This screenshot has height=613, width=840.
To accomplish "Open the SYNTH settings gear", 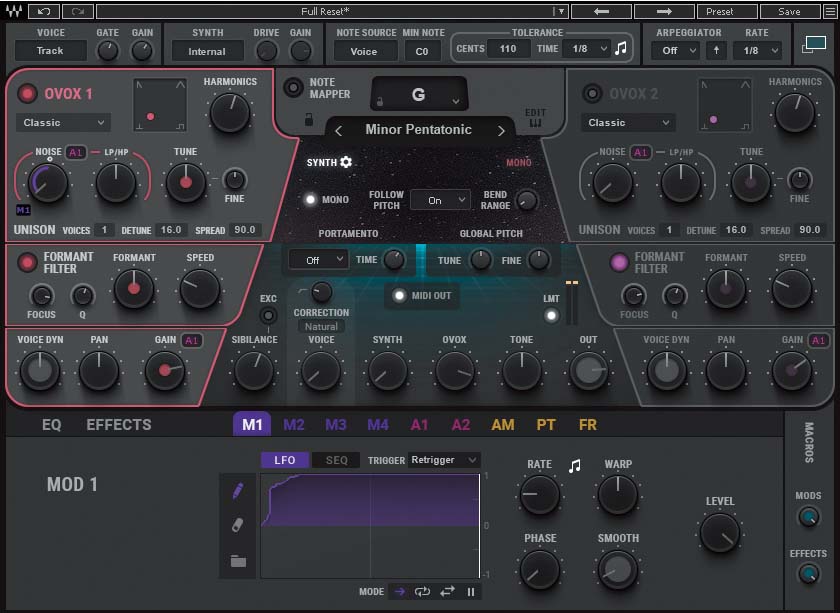I will coord(346,162).
